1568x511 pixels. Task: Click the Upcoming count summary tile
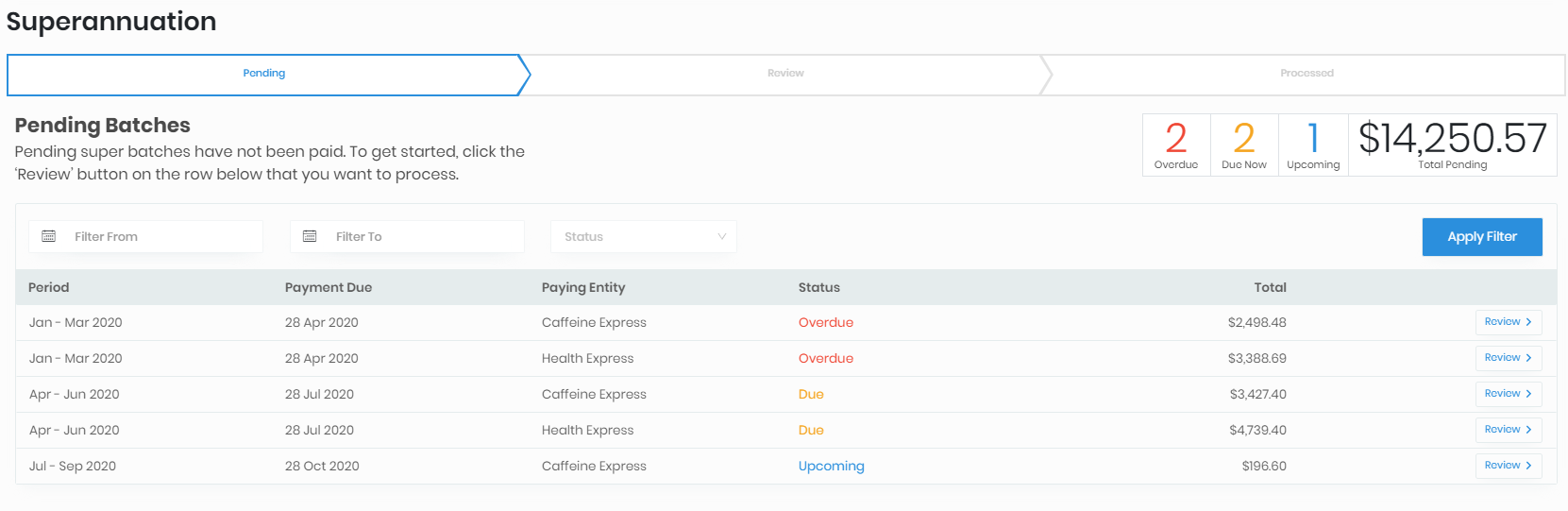click(1313, 145)
